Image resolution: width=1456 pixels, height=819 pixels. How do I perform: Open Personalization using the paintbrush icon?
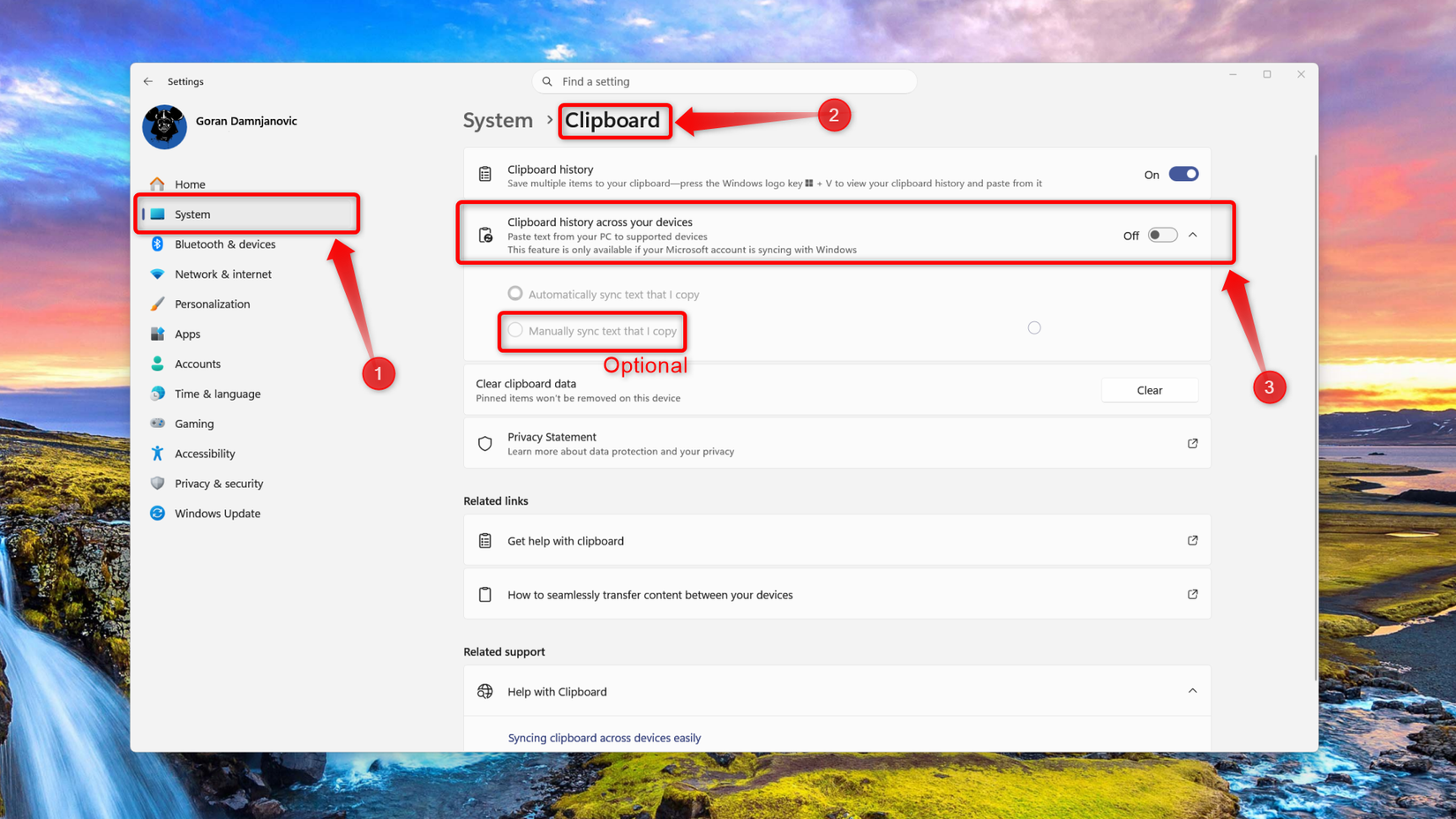click(x=157, y=304)
